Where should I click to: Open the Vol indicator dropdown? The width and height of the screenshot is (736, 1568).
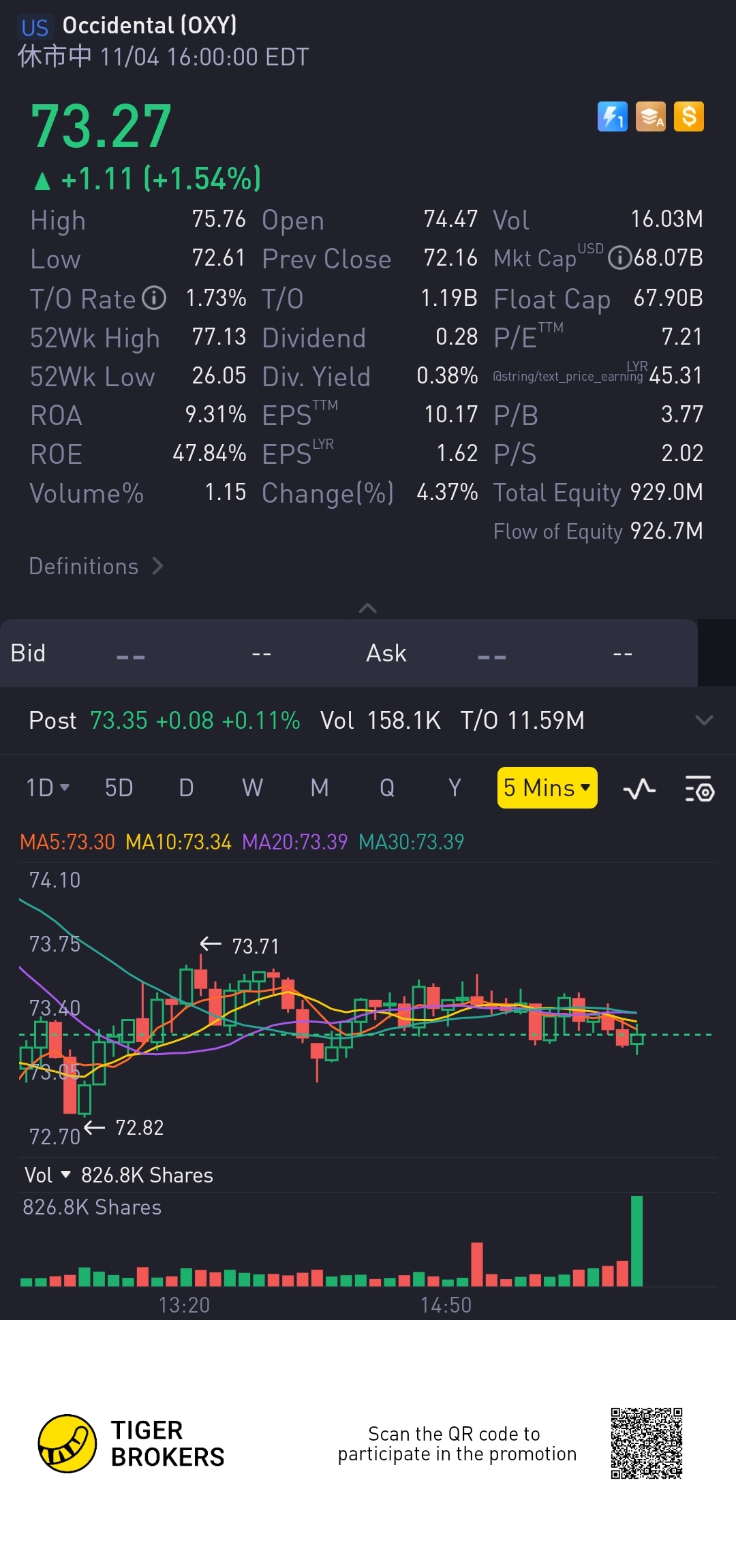pyautogui.click(x=48, y=1175)
